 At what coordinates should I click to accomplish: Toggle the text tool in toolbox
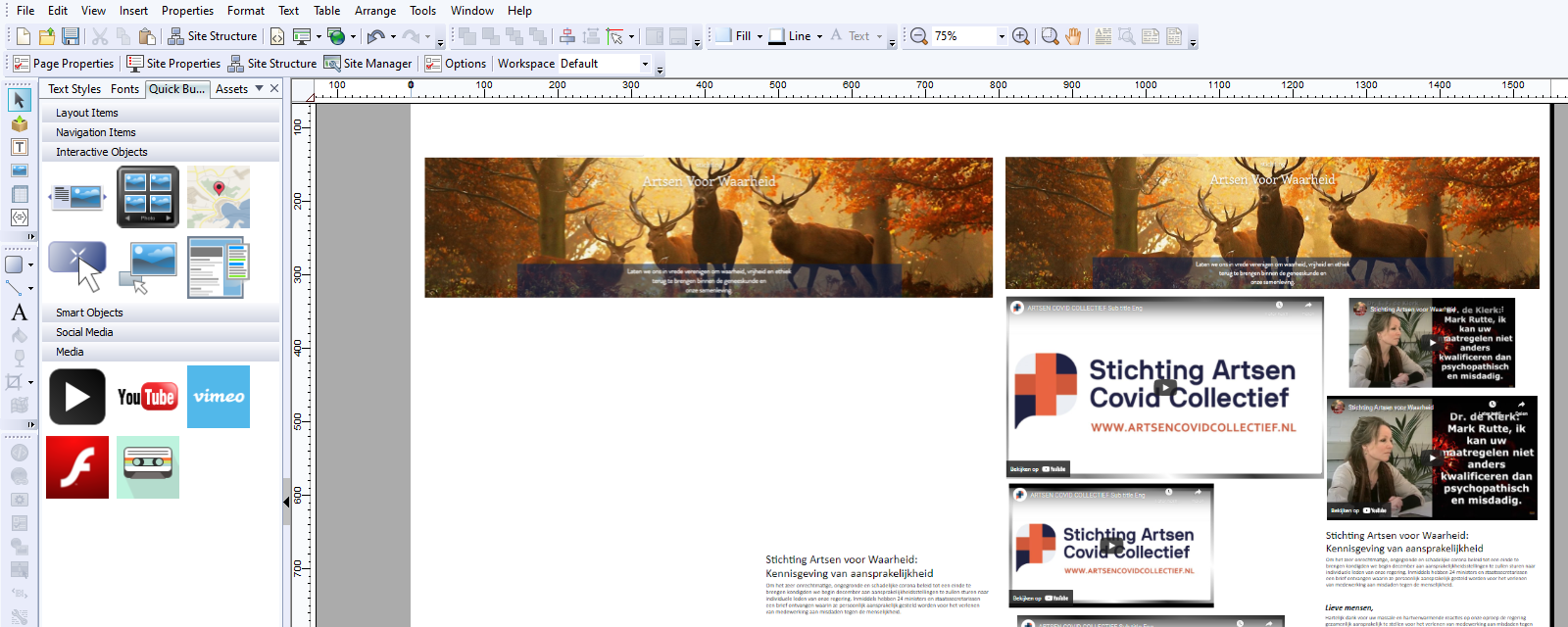[x=19, y=147]
